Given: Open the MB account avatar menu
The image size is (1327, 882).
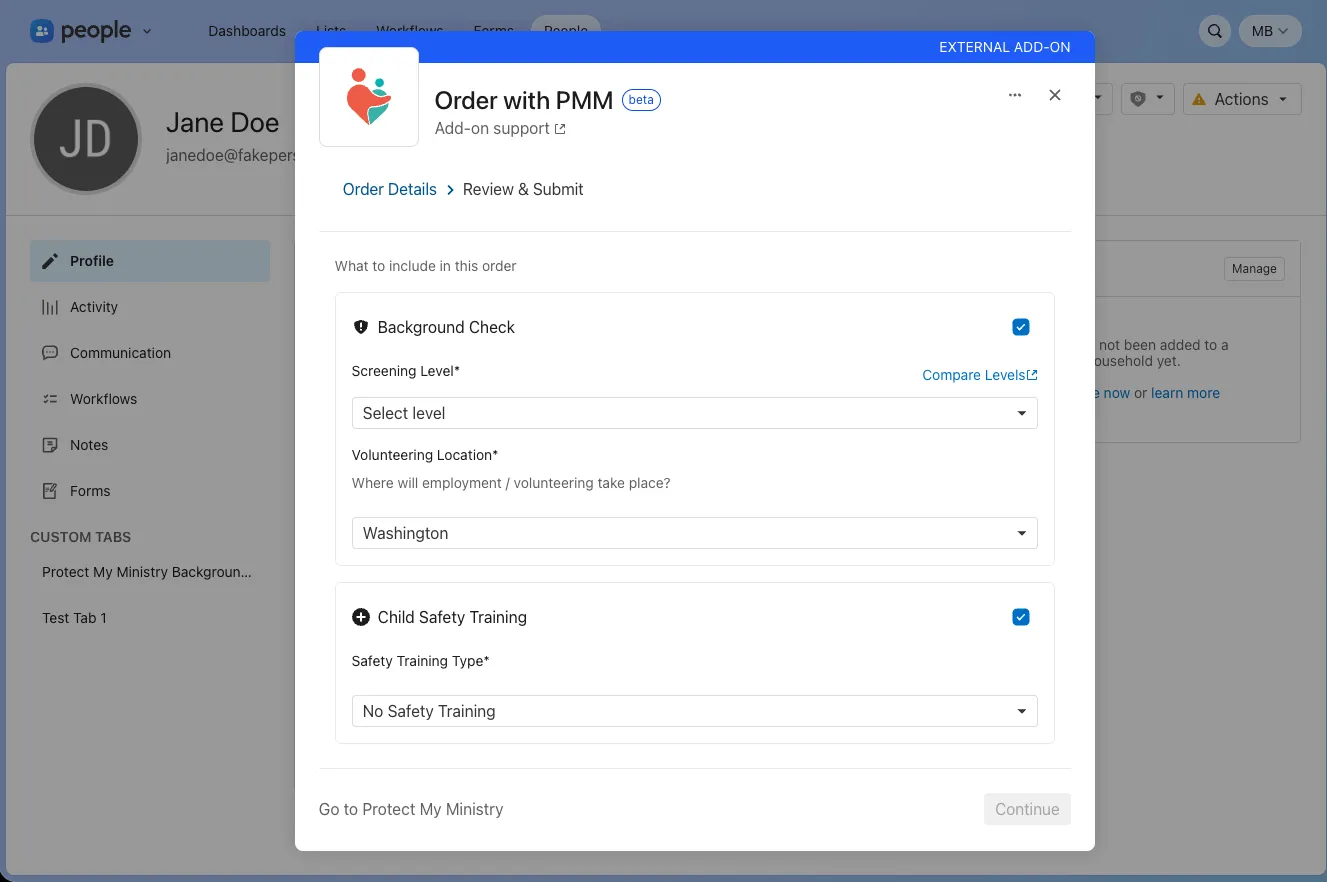Looking at the screenshot, I should pyautogui.click(x=1269, y=31).
